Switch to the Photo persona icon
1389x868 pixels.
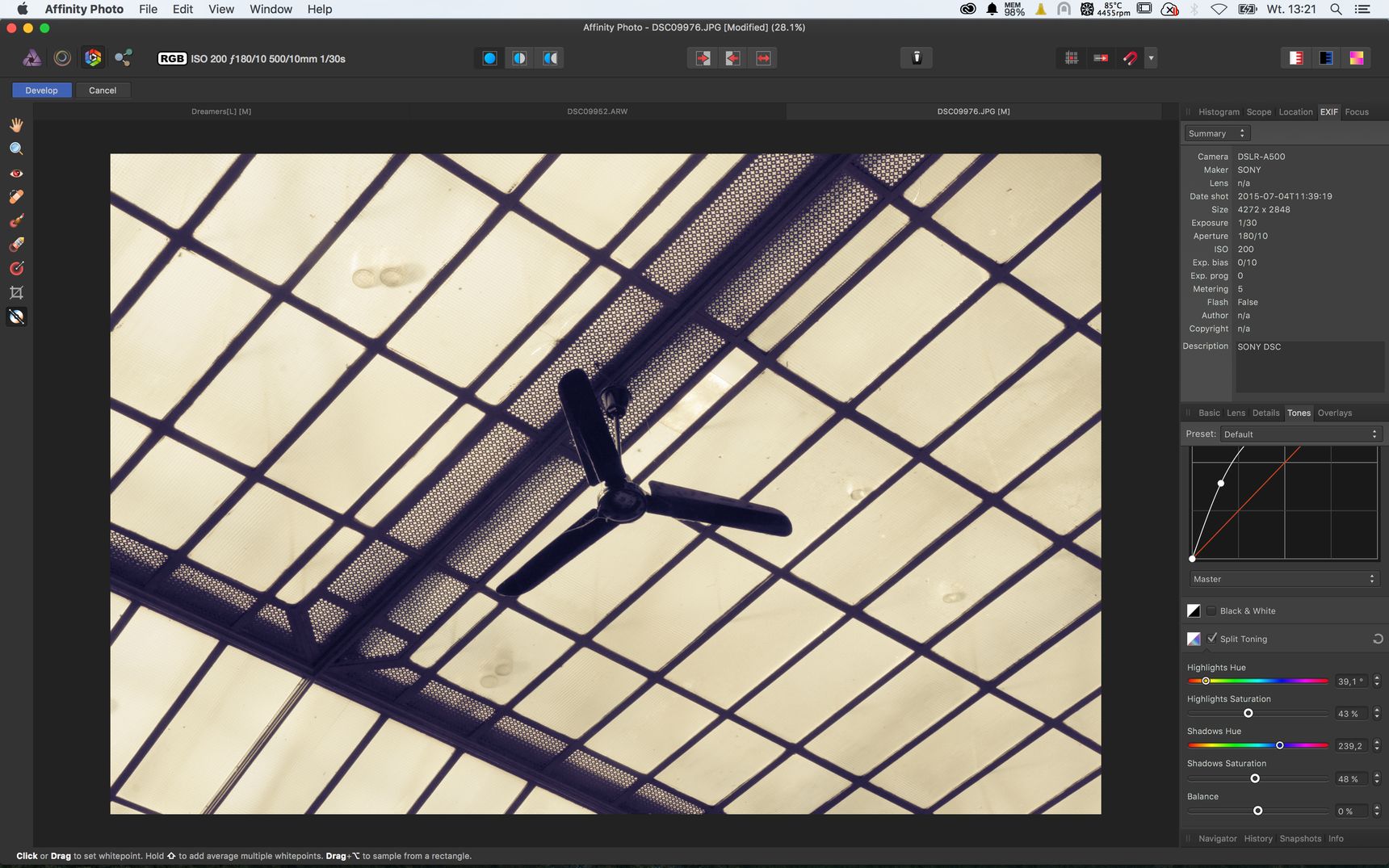pos(31,58)
